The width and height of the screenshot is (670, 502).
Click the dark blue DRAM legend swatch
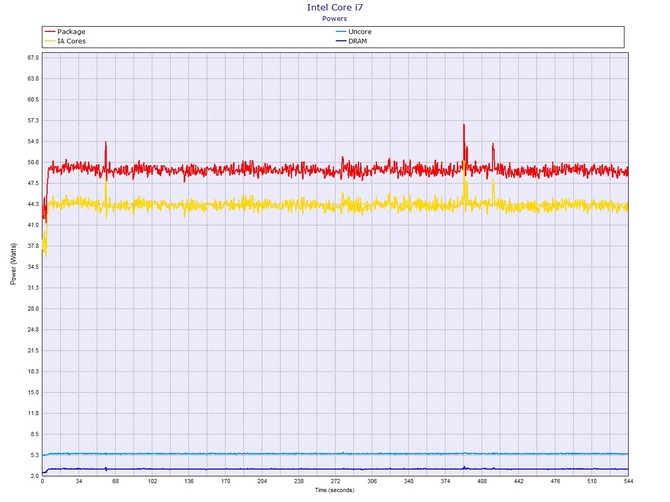tap(341, 41)
